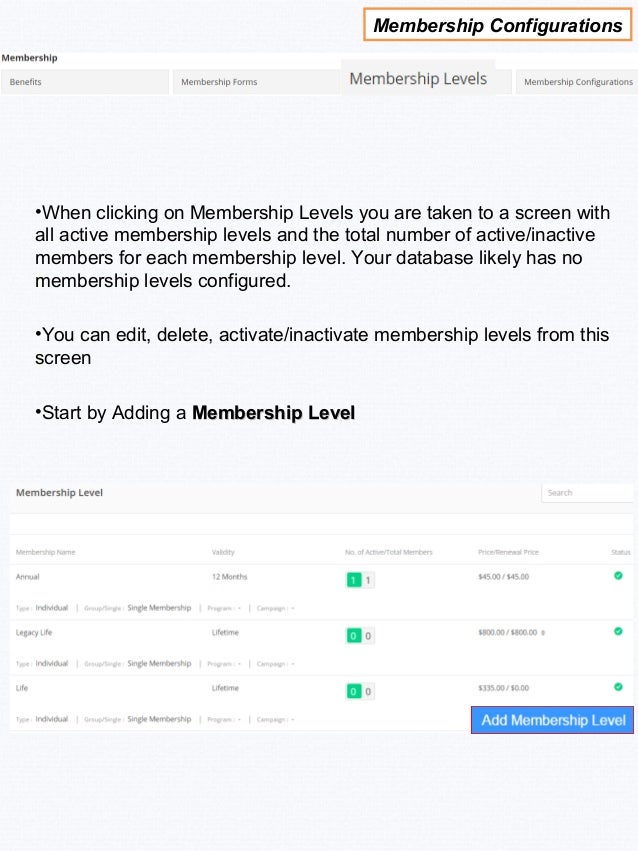Toggle the Life membership green status icon
This screenshot has width=638, height=851.
pos(618,687)
